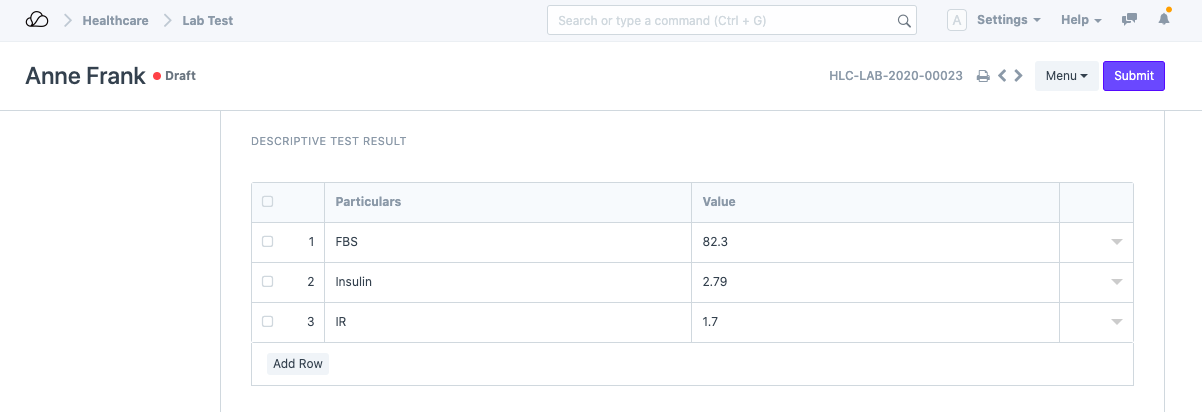Open the Menu dropdown button
The height and width of the screenshot is (412, 1202).
click(x=1066, y=76)
